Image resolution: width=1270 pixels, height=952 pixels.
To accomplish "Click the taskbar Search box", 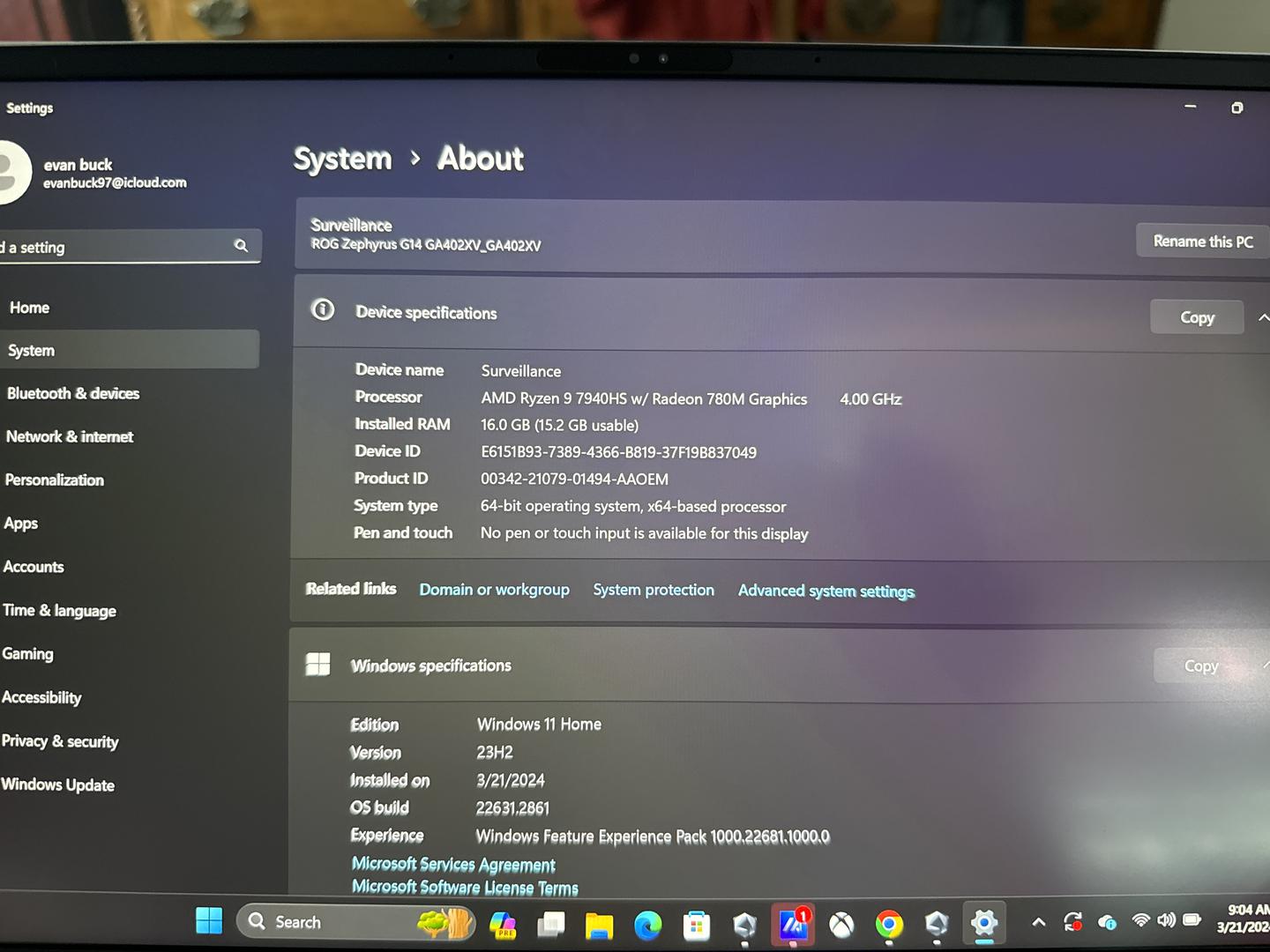I will pos(356,922).
